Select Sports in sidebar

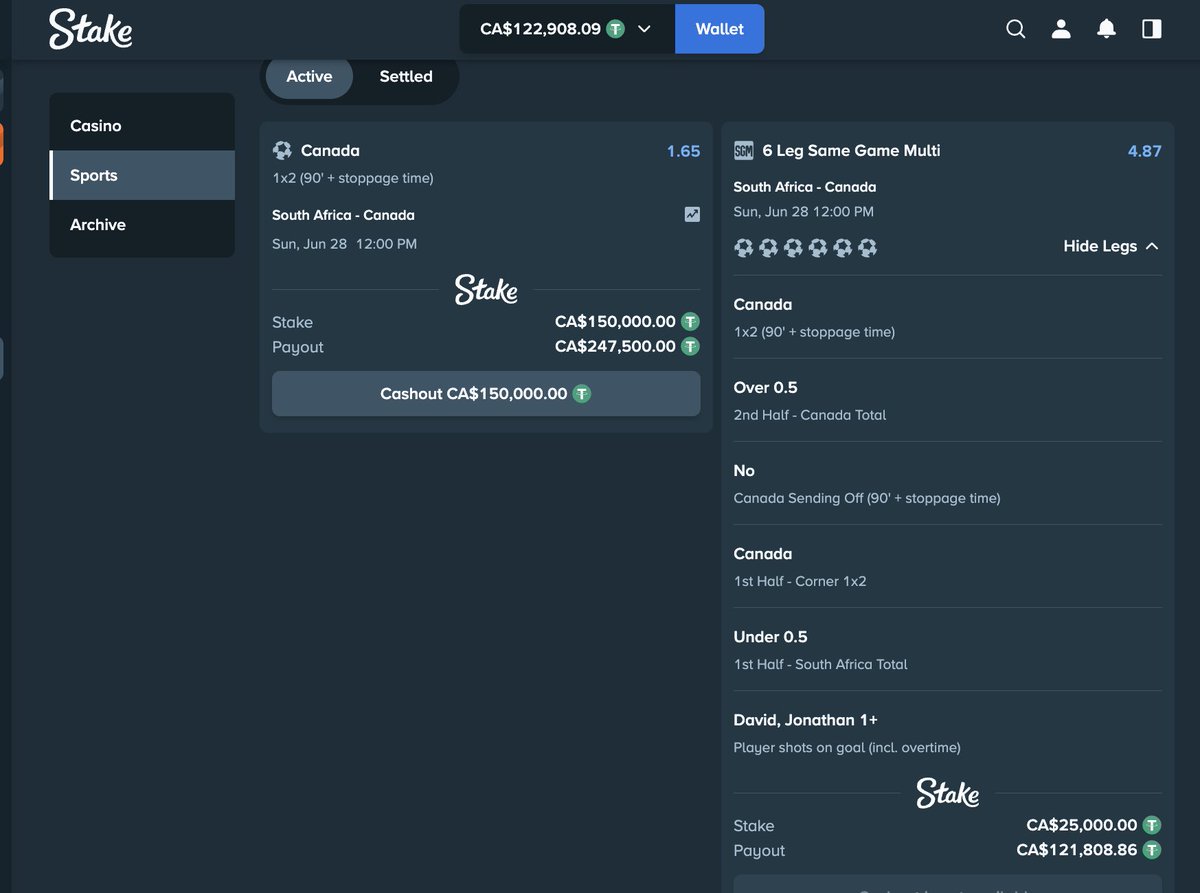(x=142, y=175)
